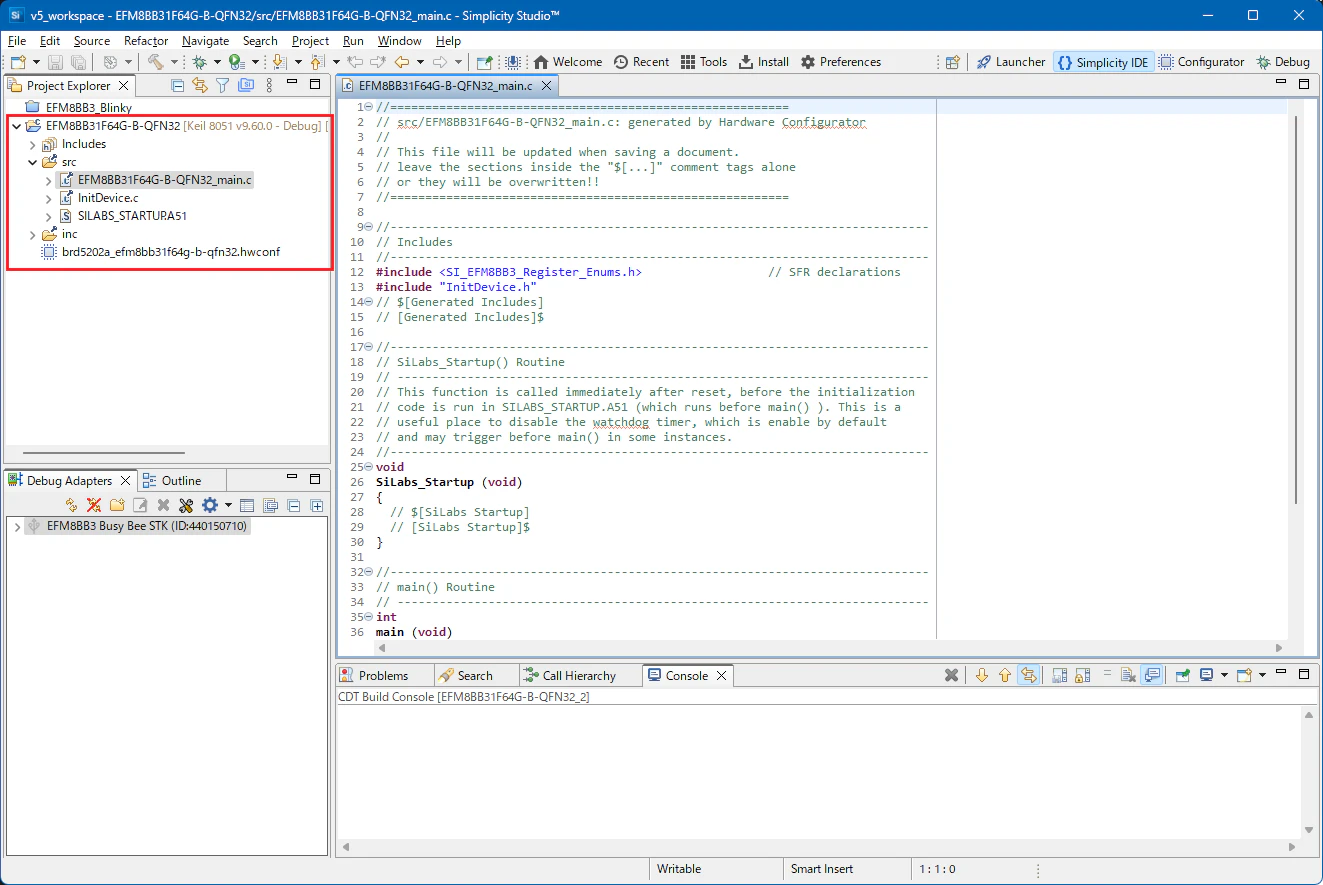Image resolution: width=1323 pixels, height=885 pixels.
Task: Click the Build hammer icon in toolbar
Action: click(x=155, y=62)
